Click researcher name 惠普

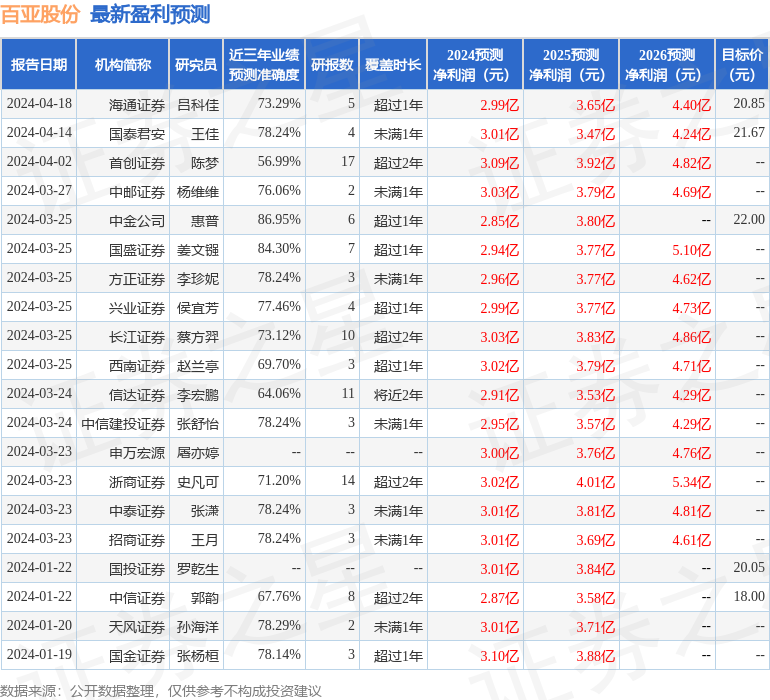click(205, 221)
